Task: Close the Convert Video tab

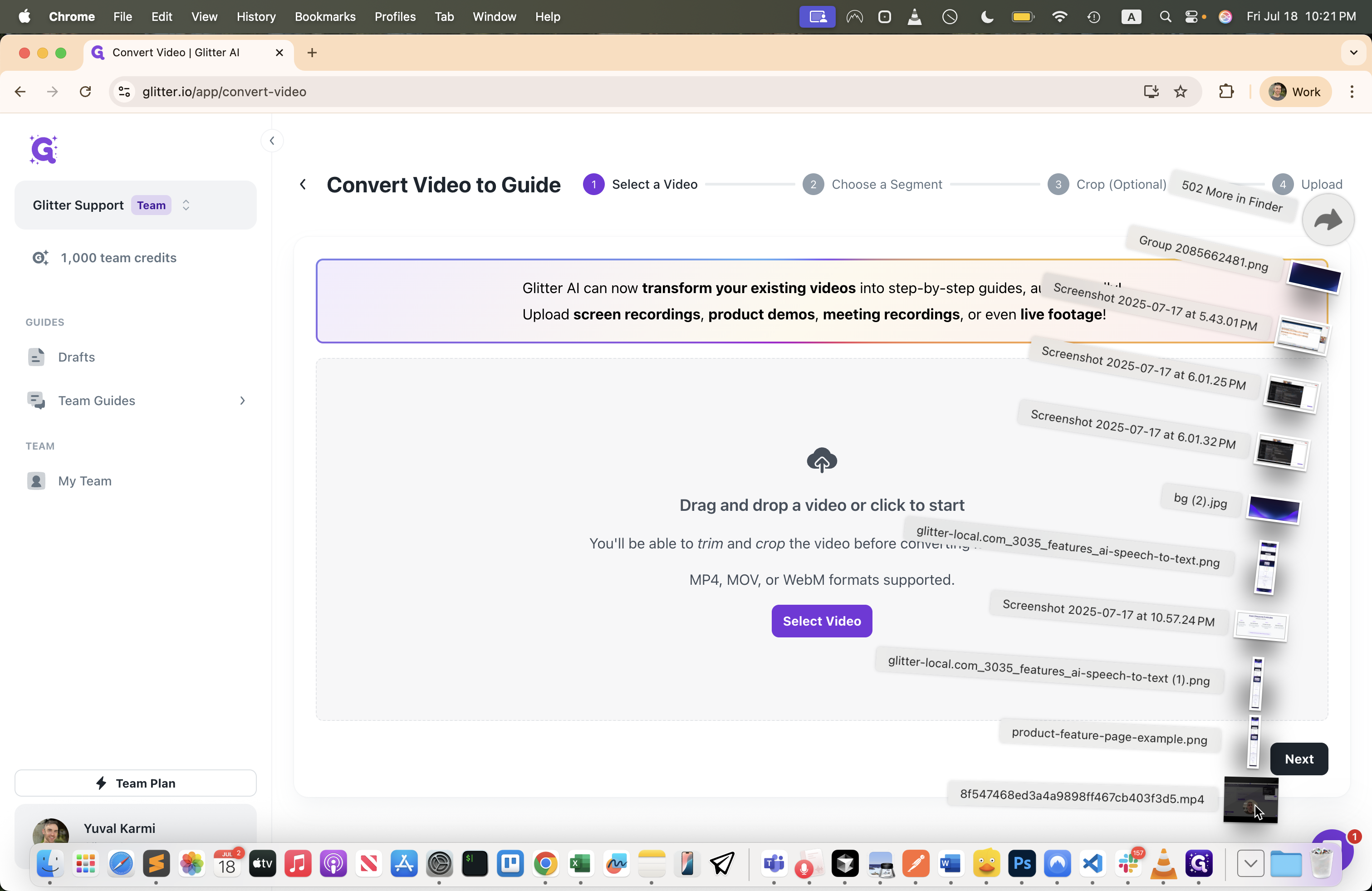Action: [x=279, y=53]
